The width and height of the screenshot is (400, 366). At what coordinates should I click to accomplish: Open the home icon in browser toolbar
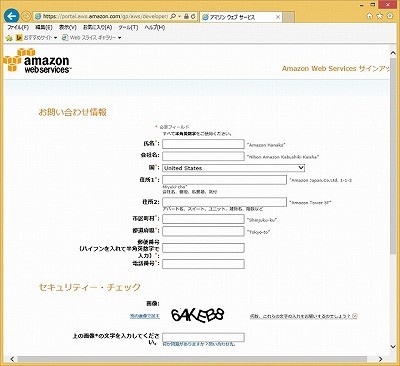coord(369,16)
